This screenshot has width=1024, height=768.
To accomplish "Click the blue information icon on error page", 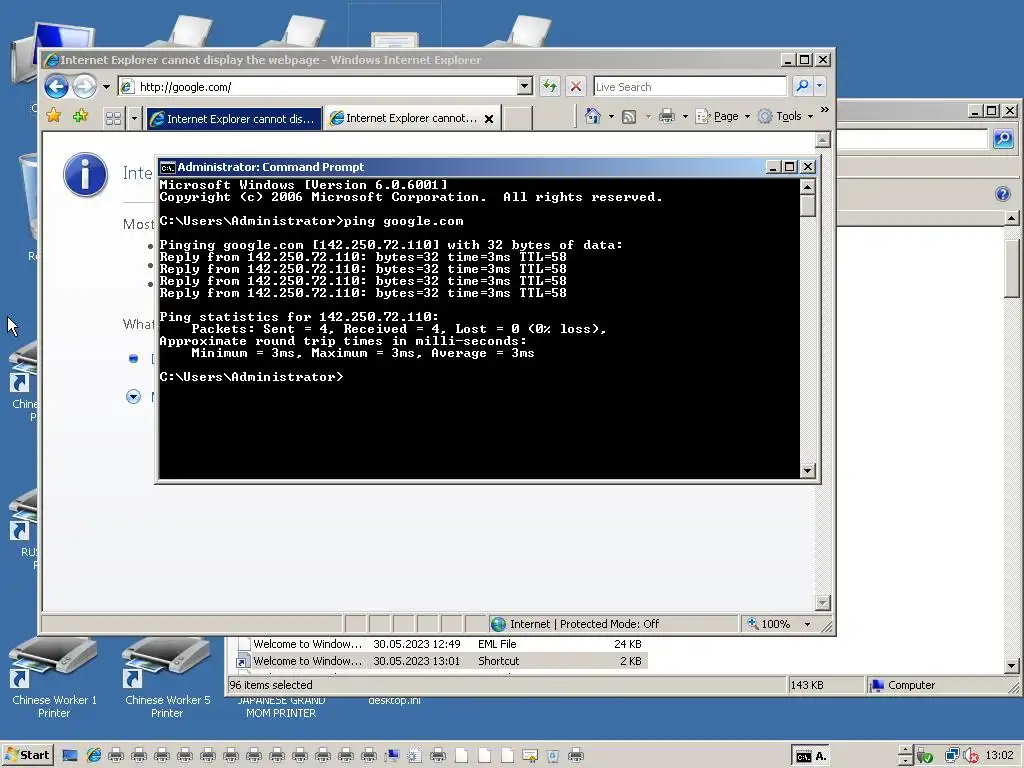I will click(x=86, y=174).
